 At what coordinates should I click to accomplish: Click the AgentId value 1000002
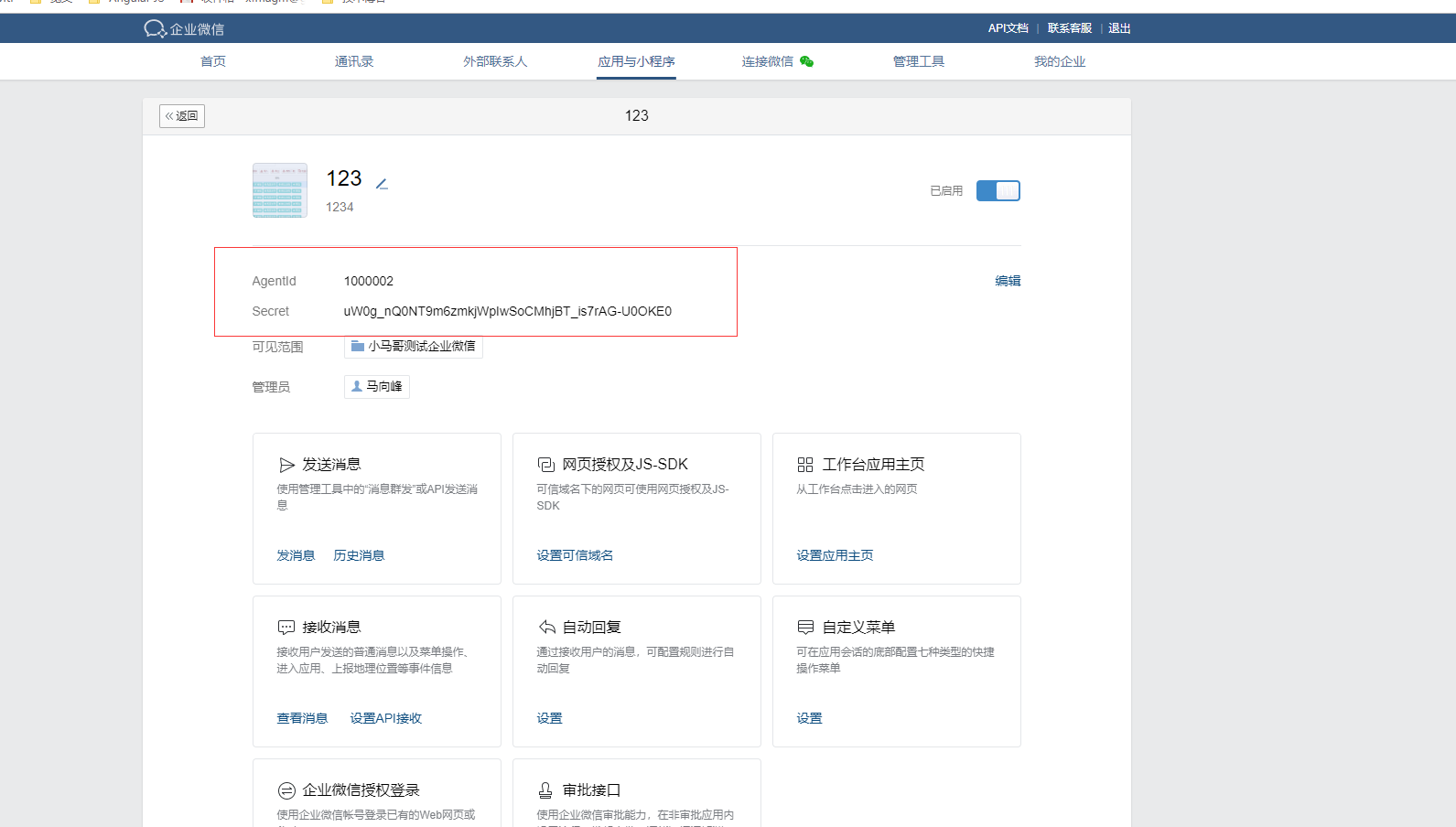[x=369, y=281]
